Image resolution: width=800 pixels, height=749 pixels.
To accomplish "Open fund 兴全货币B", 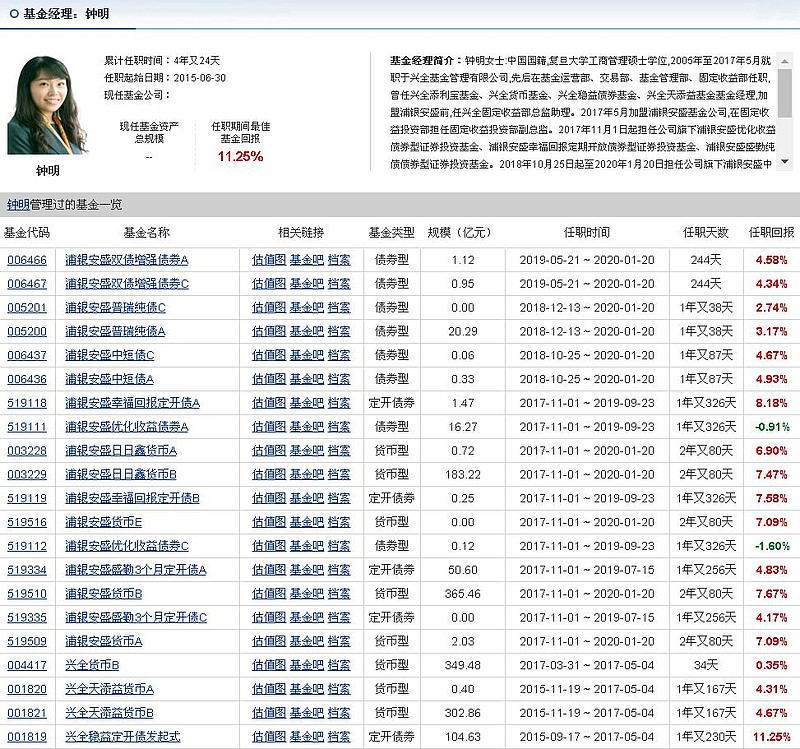I will [92, 665].
